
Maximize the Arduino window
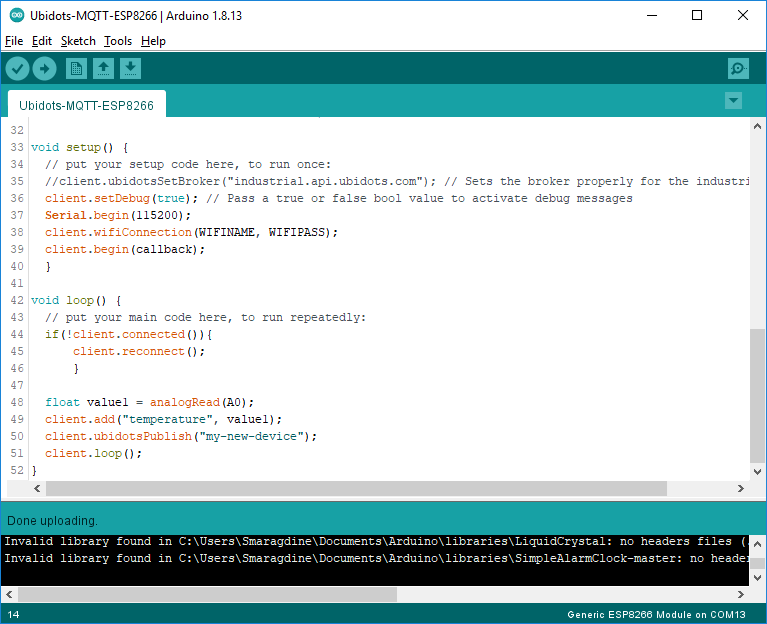pos(697,16)
